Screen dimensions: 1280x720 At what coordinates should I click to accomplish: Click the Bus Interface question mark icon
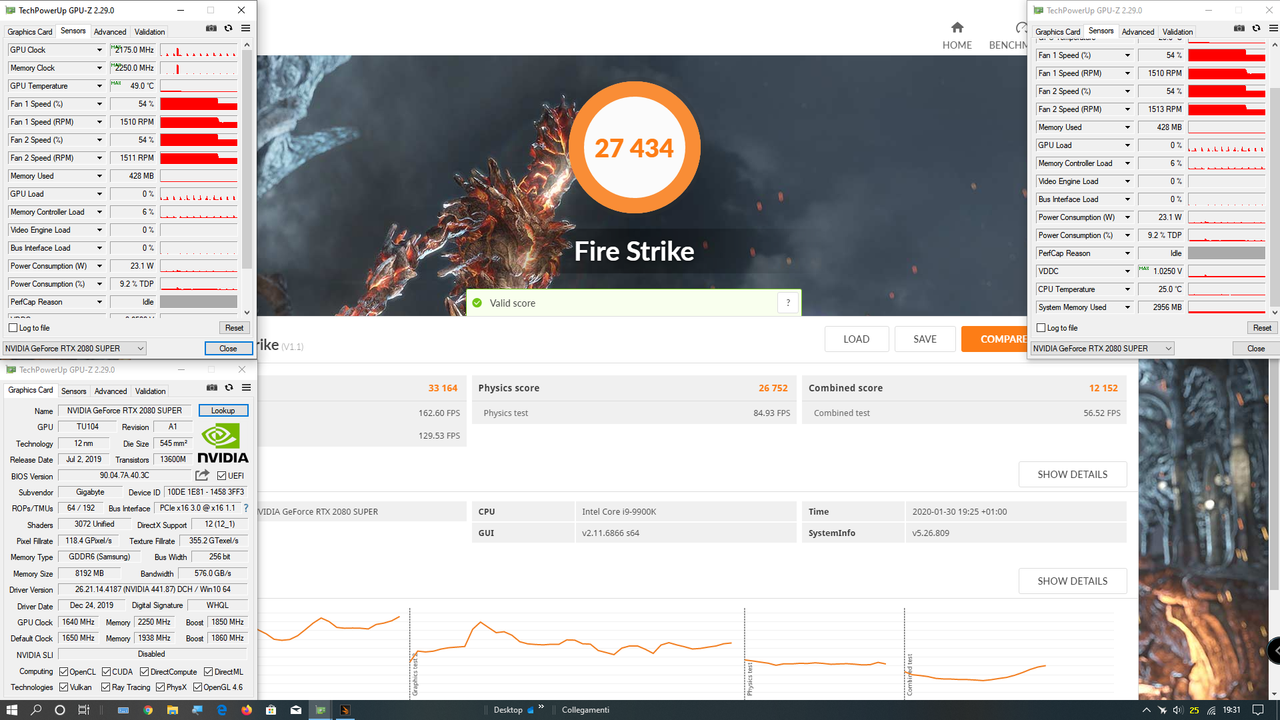[246, 508]
